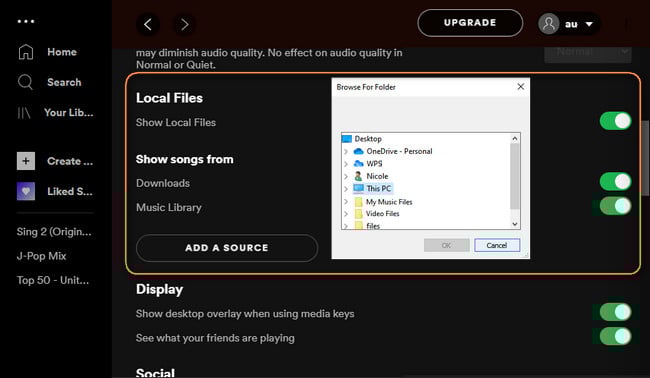Click the 'au' account name
Image resolution: width=650 pixels, height=378 pixels.
coord(571,24)
